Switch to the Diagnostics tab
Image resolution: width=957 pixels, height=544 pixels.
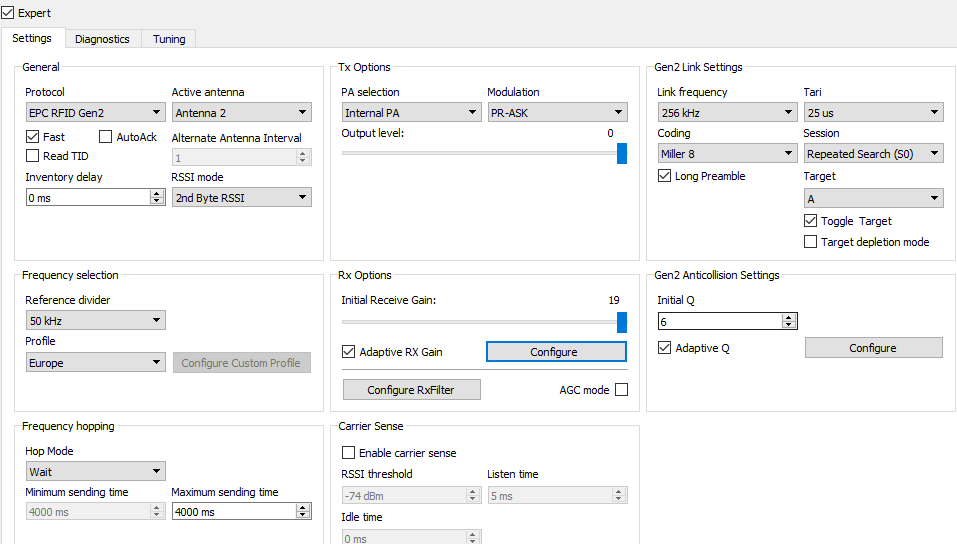[102, 39]
